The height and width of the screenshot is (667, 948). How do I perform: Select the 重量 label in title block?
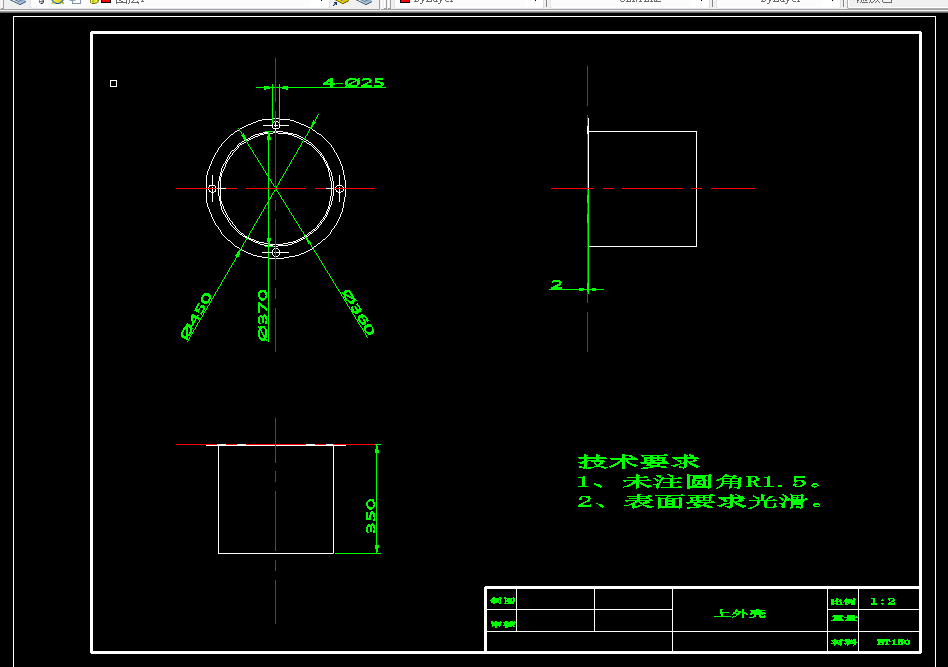coord(844,618)
